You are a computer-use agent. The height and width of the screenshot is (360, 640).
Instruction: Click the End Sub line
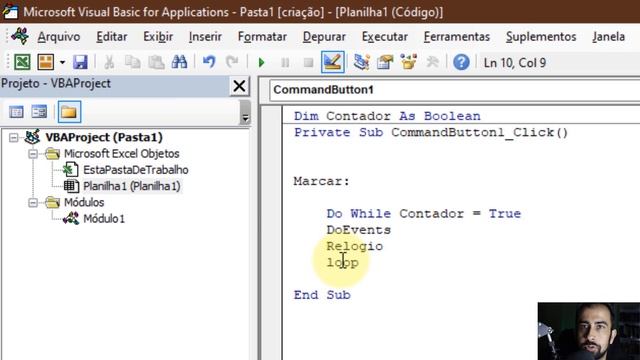click(322, 295)
